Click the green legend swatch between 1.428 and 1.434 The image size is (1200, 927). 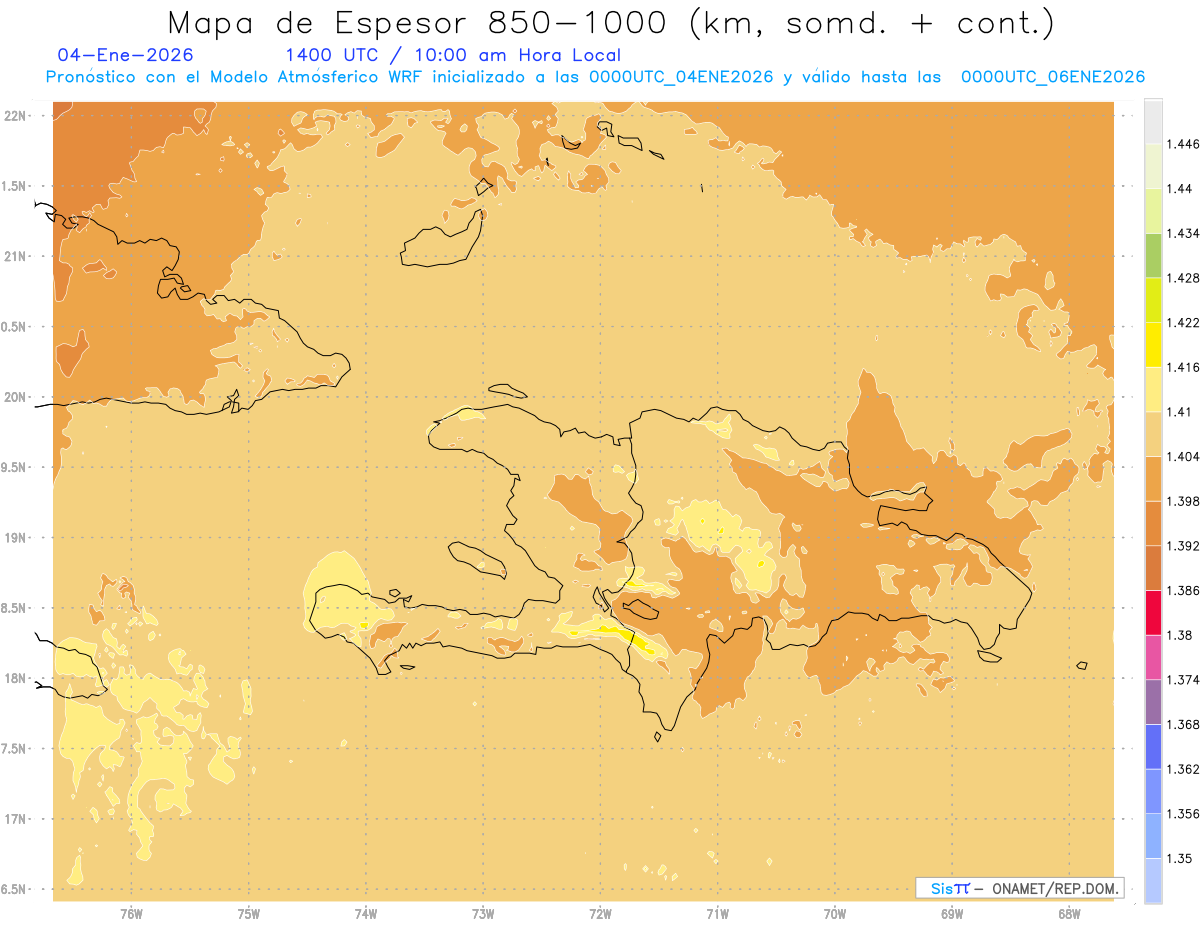tap(1153, 255)
